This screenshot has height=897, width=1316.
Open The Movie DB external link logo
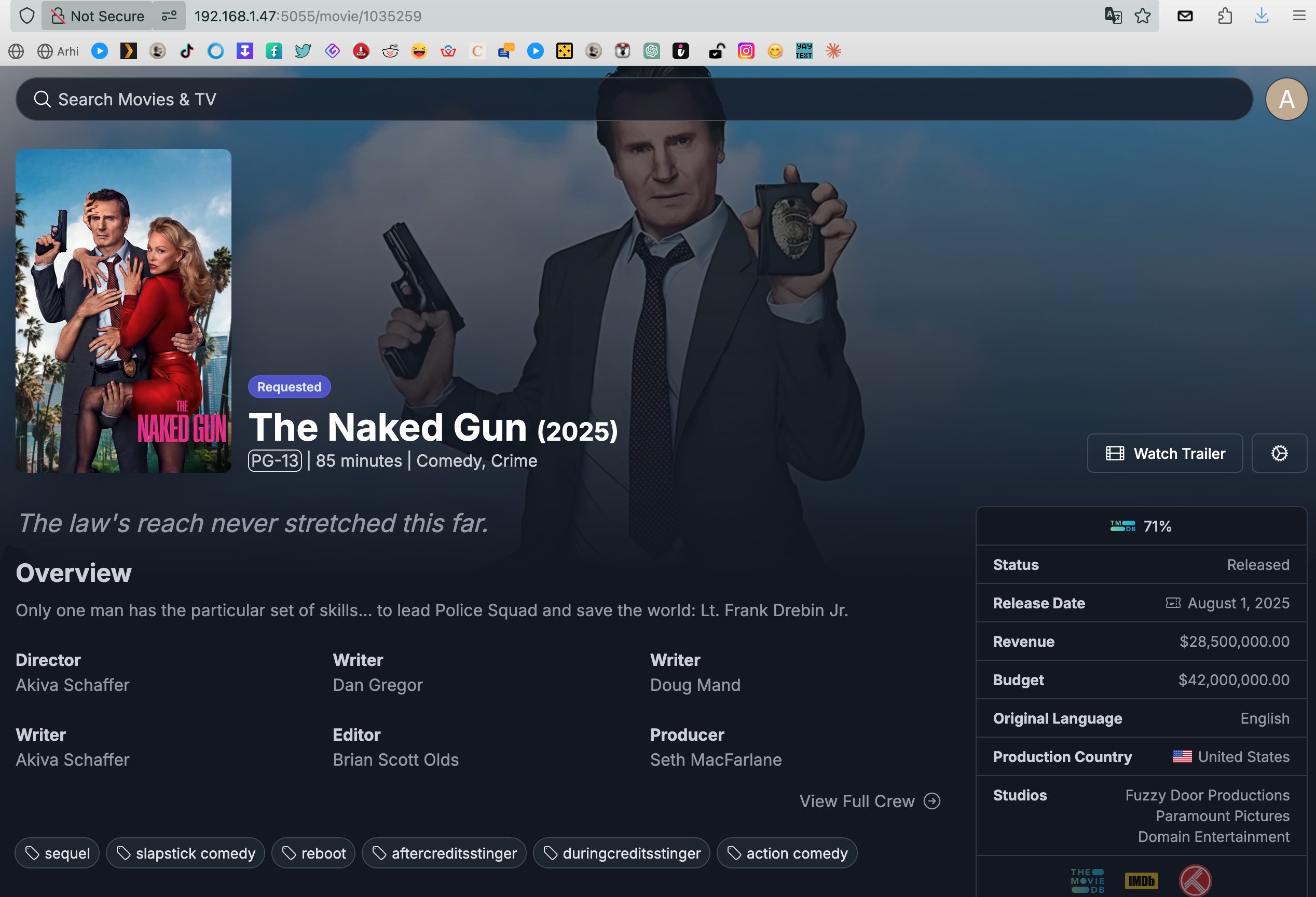1087,880
